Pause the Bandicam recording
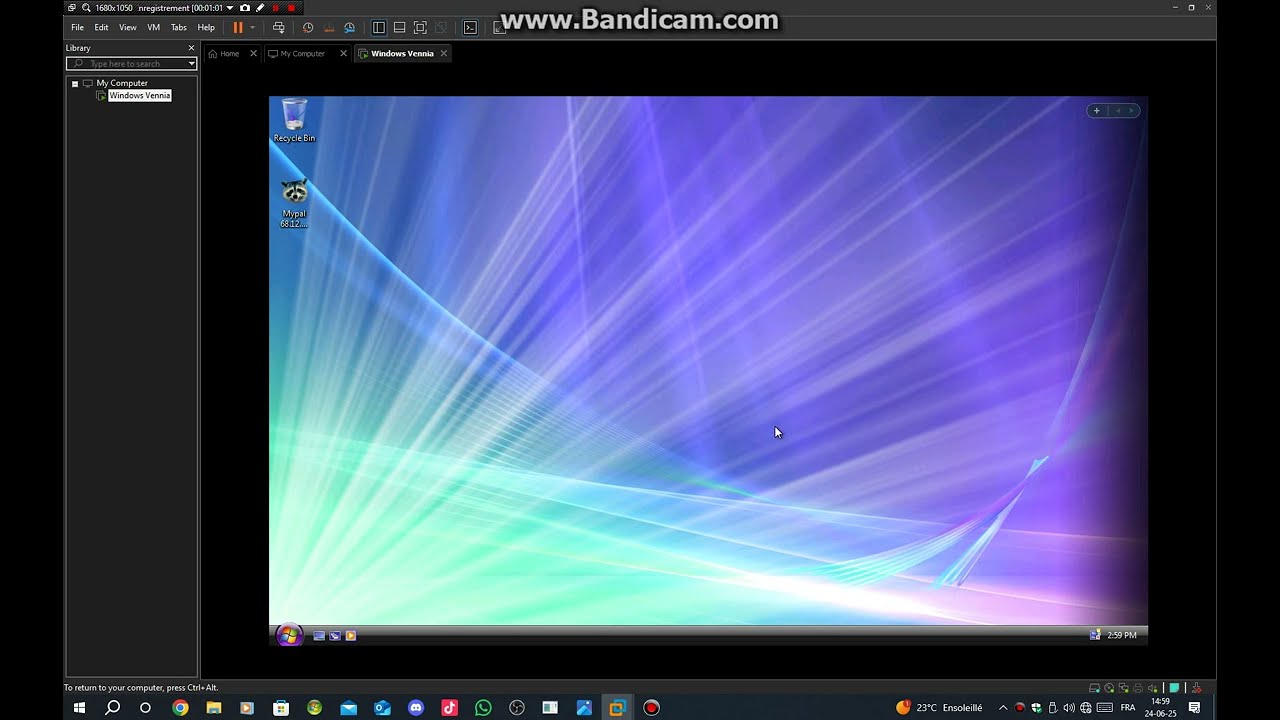This screenshot has height=720, width=1280. [276, 7]
